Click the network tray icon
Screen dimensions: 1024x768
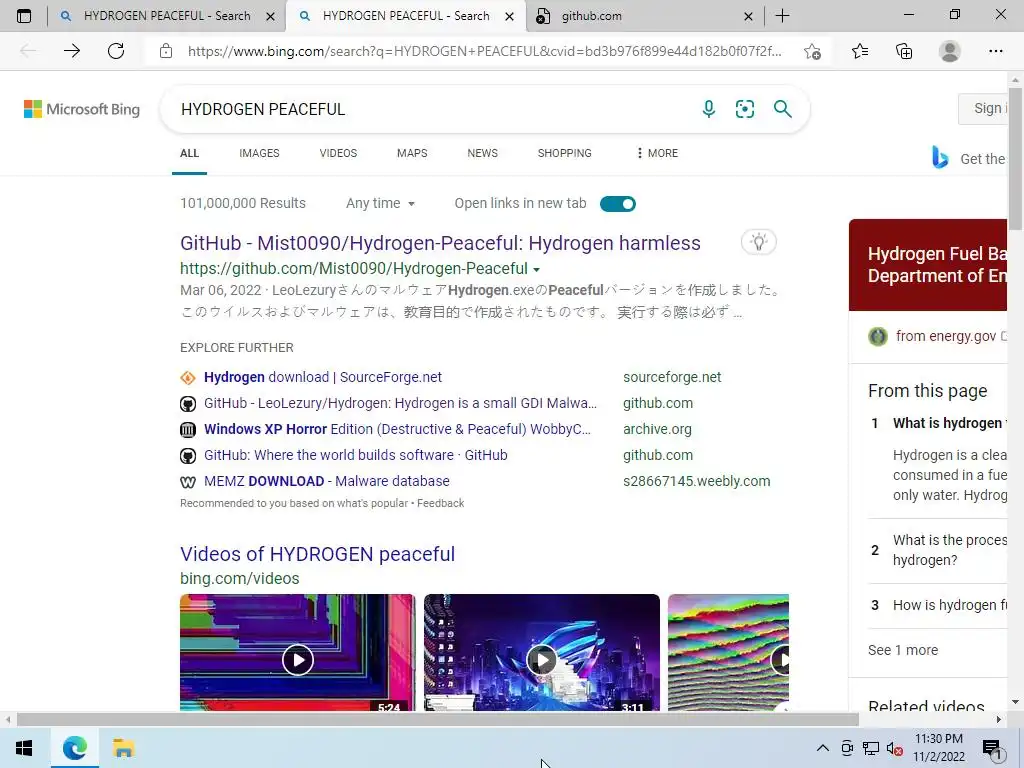[x=871, y=748]
